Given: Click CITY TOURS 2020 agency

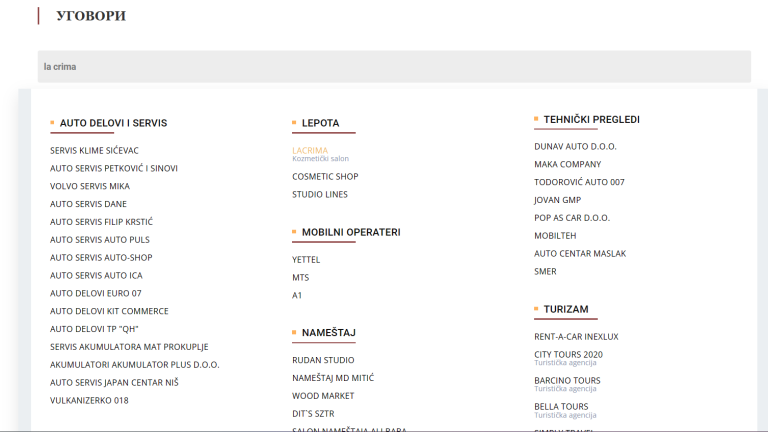Looking at the screenshot, I should point(569,355).
